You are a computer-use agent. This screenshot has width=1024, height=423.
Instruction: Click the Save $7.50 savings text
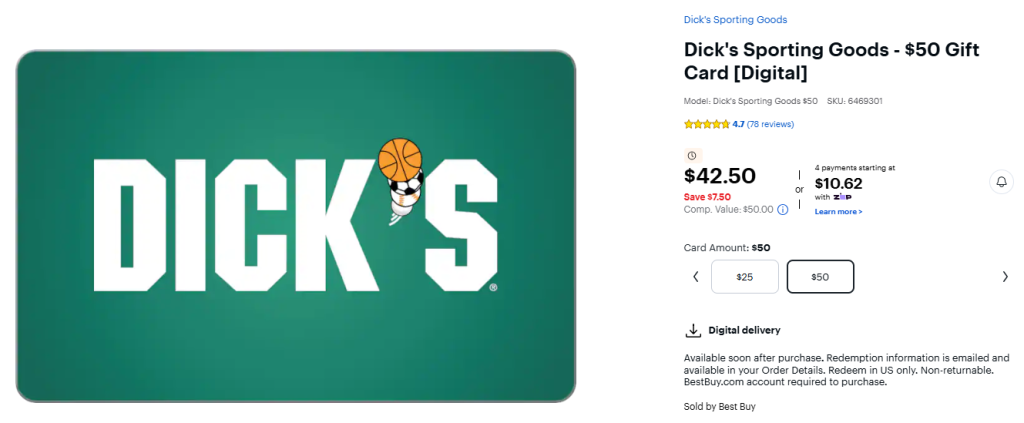tap(708, 197)
